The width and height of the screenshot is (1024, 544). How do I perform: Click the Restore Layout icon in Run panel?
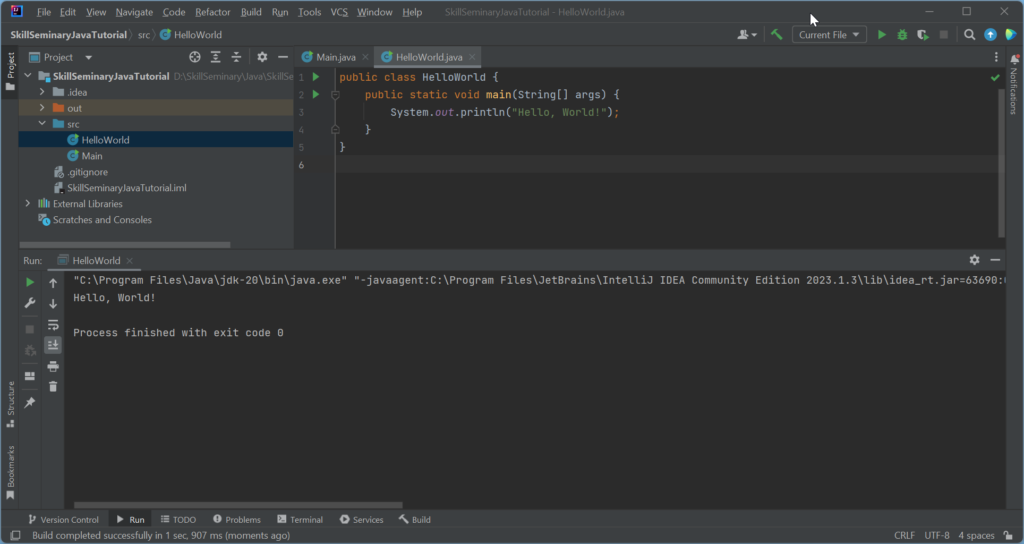(x=30, y=376)
